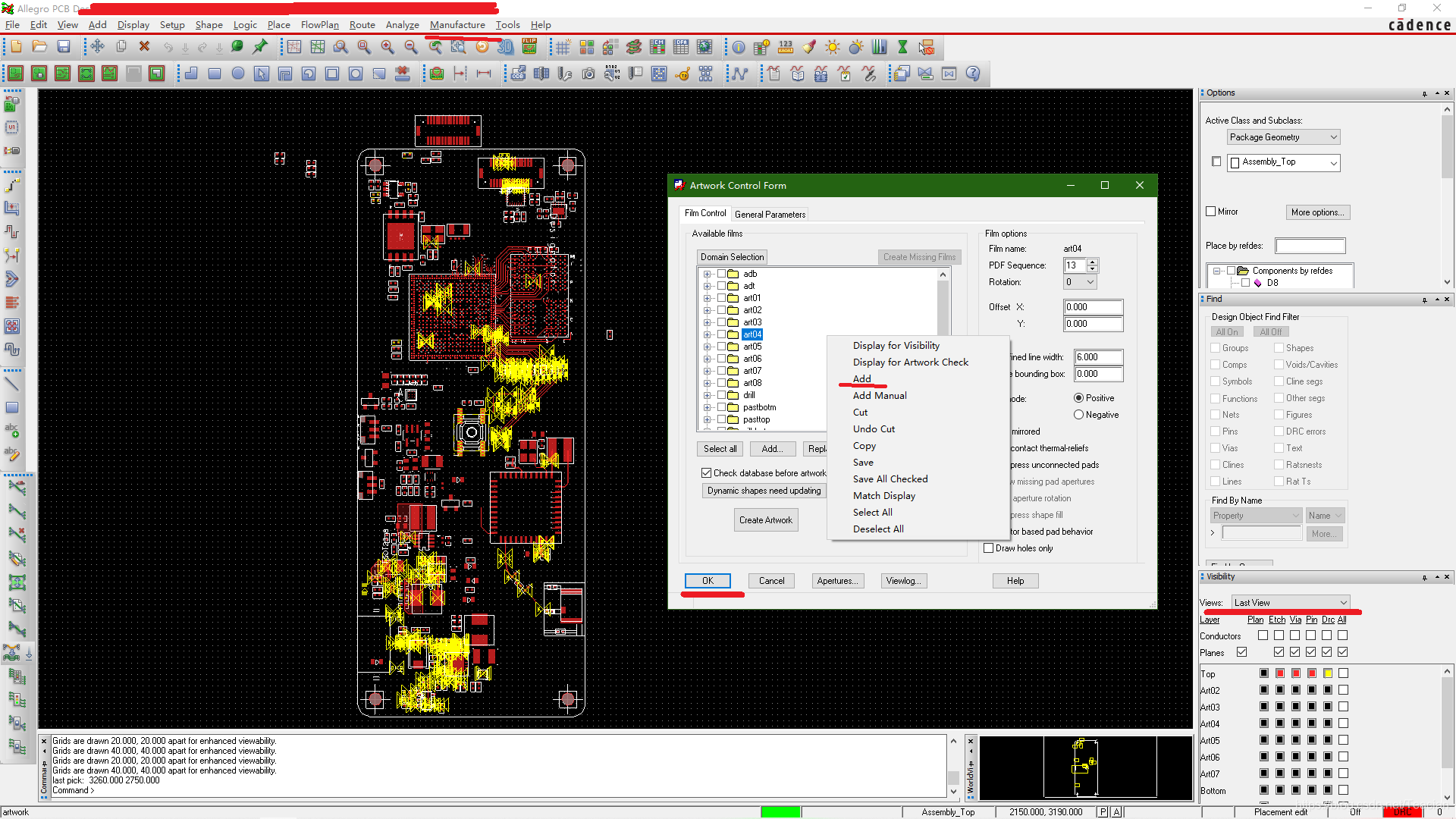Click the Zoom In magnifier icon
The image size is (1456, 819).
[x=388, y=47]
